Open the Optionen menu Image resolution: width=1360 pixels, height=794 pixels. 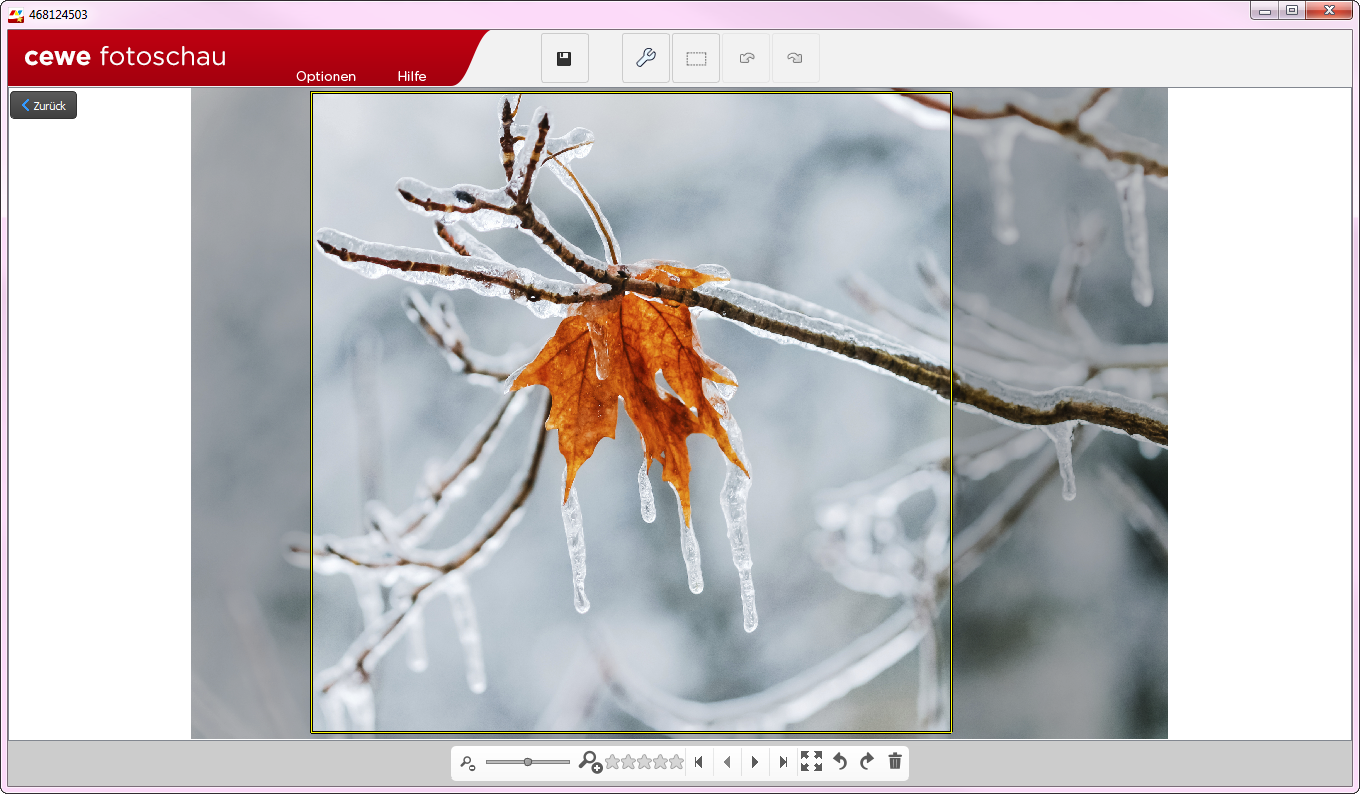point(326,77)
